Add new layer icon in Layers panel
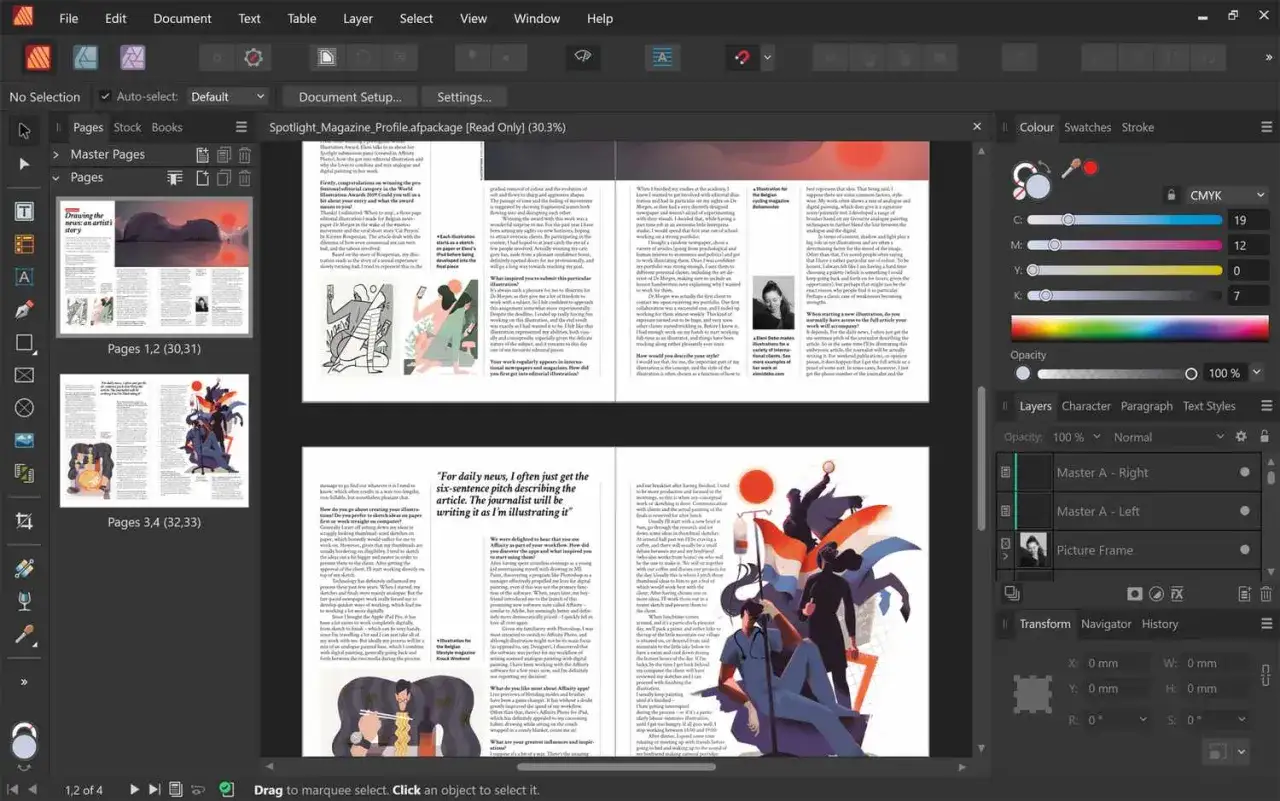1280x801 pixels. click(1244, 593)
